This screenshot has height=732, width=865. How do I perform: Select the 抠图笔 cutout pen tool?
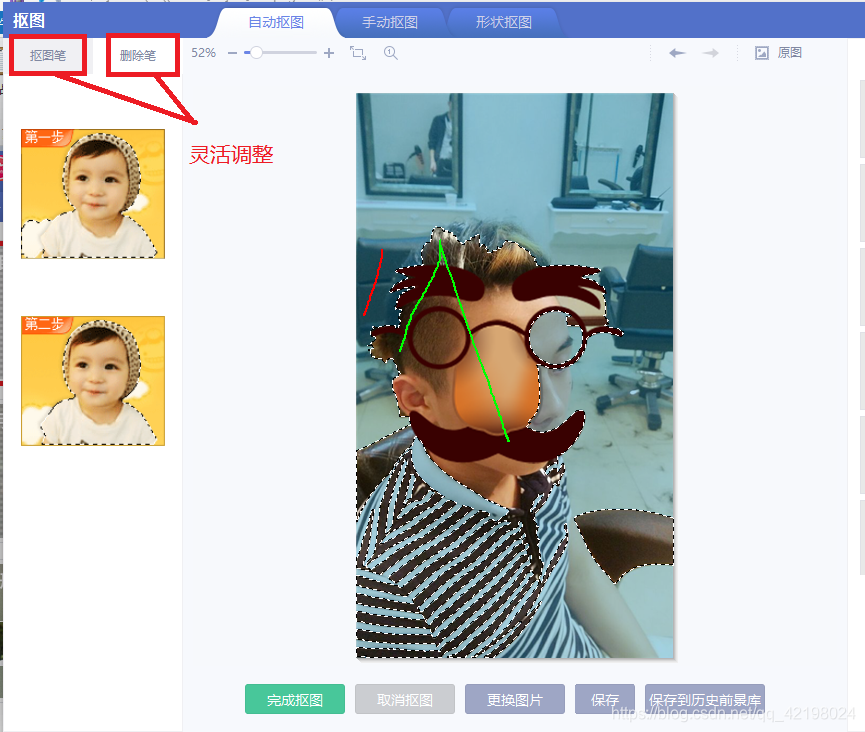48,55
